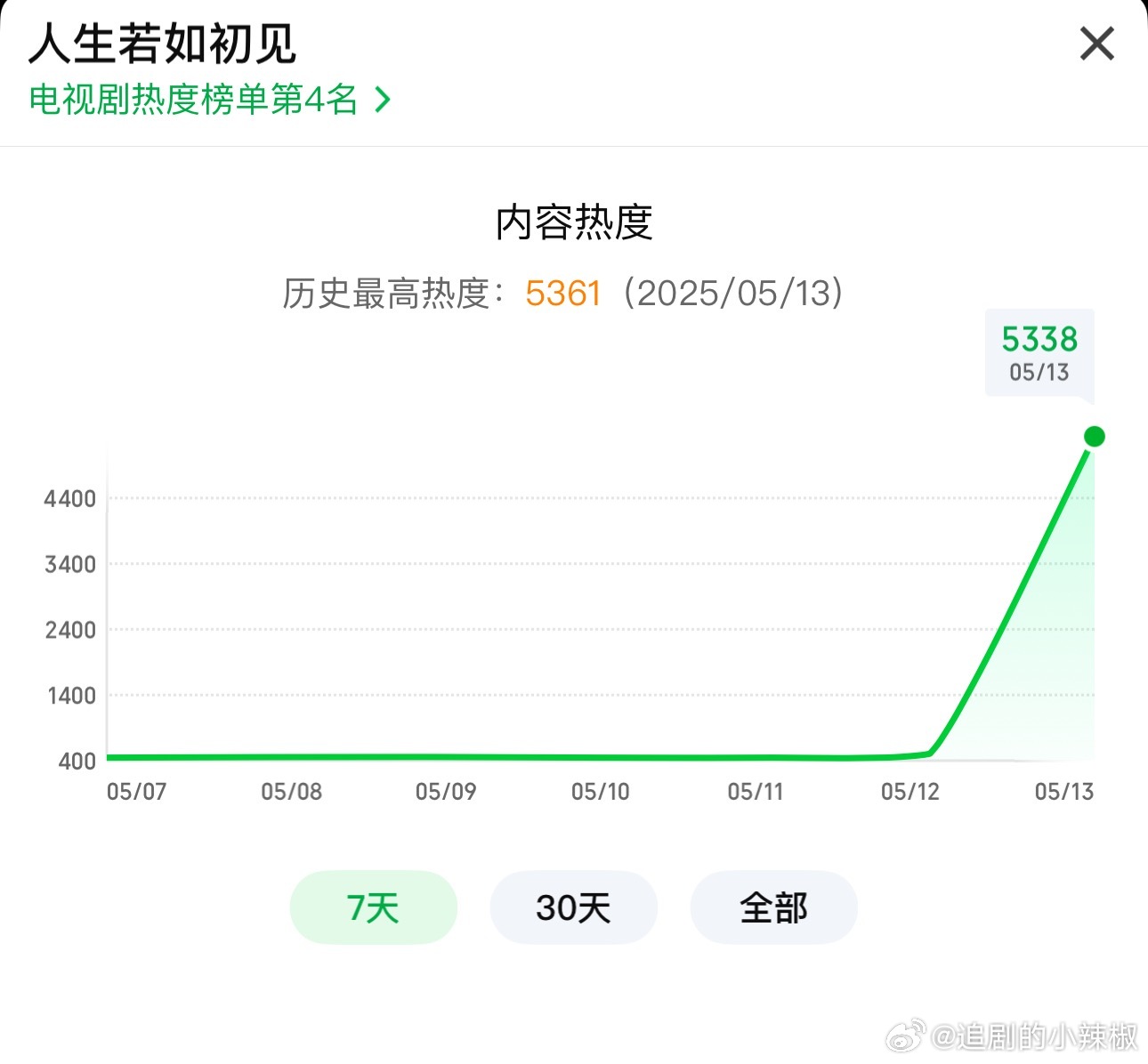Tap the 1400 y-axis value
Viewport: 1148px width, 1064px height.
71,696
